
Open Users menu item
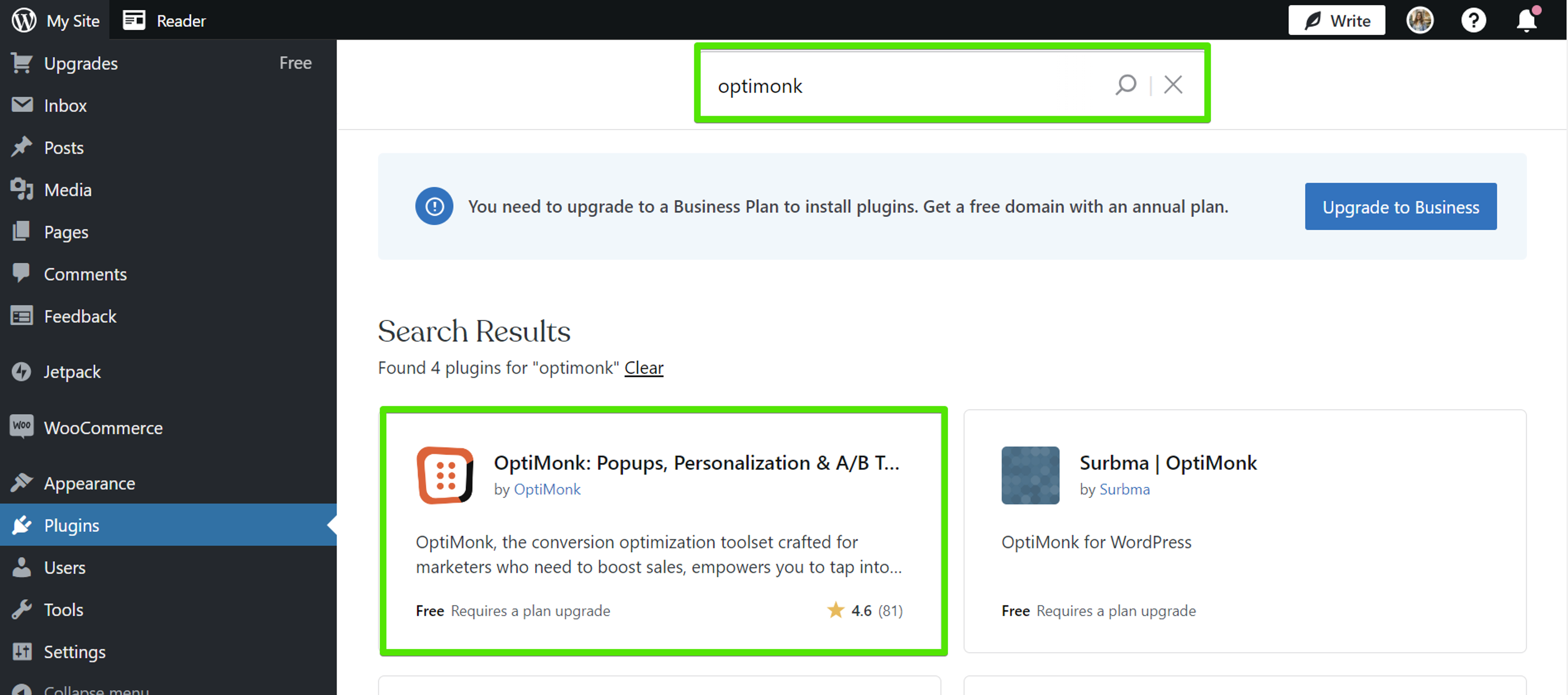click(x=168, y=566)
